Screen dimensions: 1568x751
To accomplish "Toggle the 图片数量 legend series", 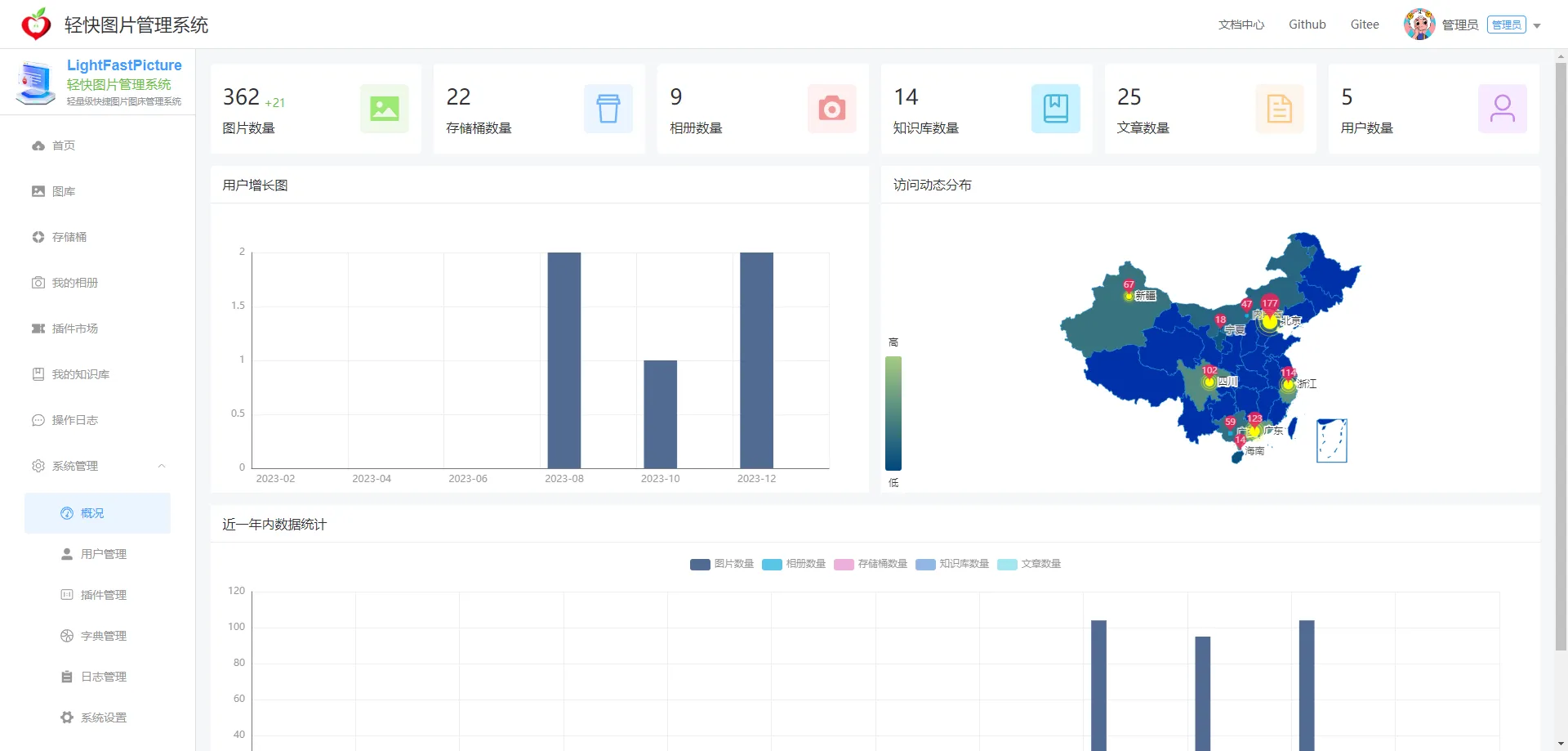I will (722, 564).
